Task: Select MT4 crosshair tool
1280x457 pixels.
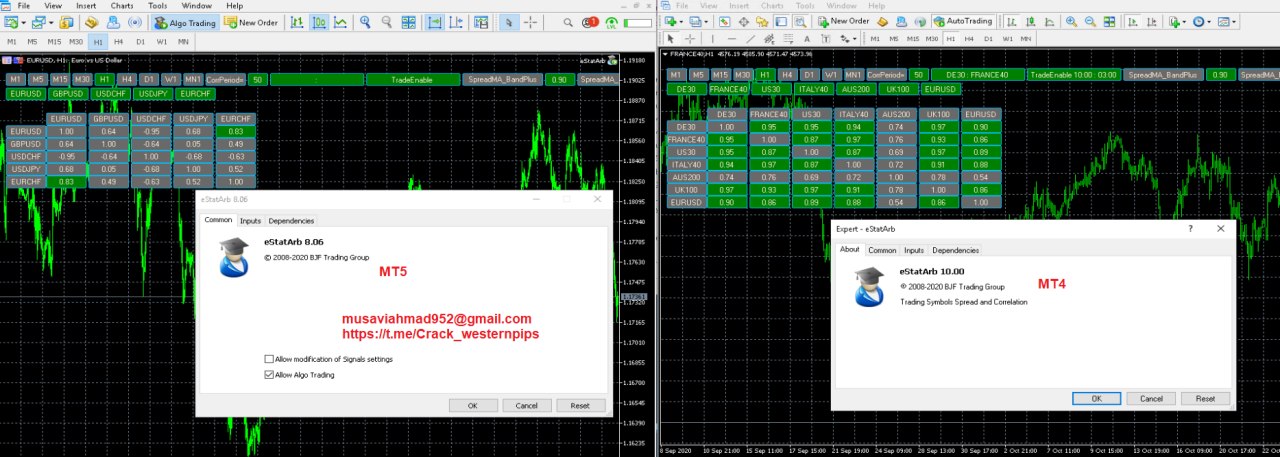Action: 690,39
